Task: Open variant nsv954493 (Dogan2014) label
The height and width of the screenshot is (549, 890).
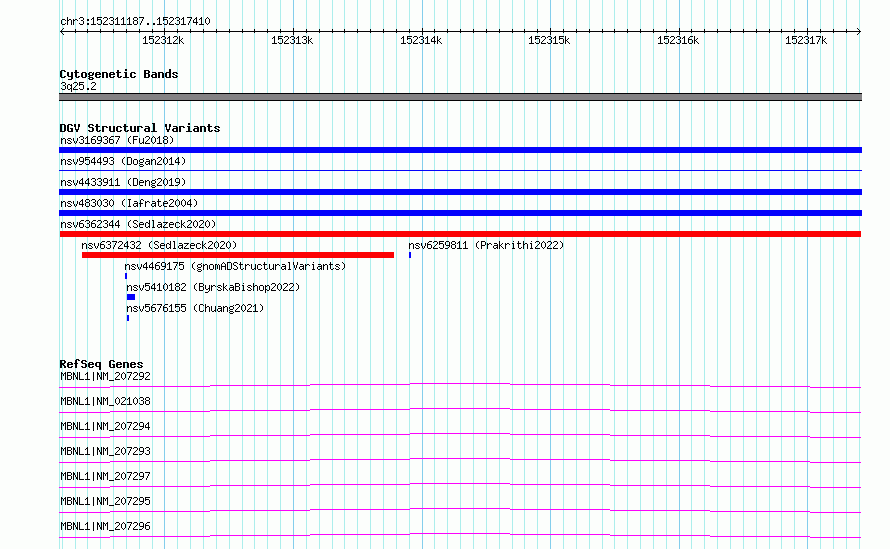Action: click(x=123, y=161)
